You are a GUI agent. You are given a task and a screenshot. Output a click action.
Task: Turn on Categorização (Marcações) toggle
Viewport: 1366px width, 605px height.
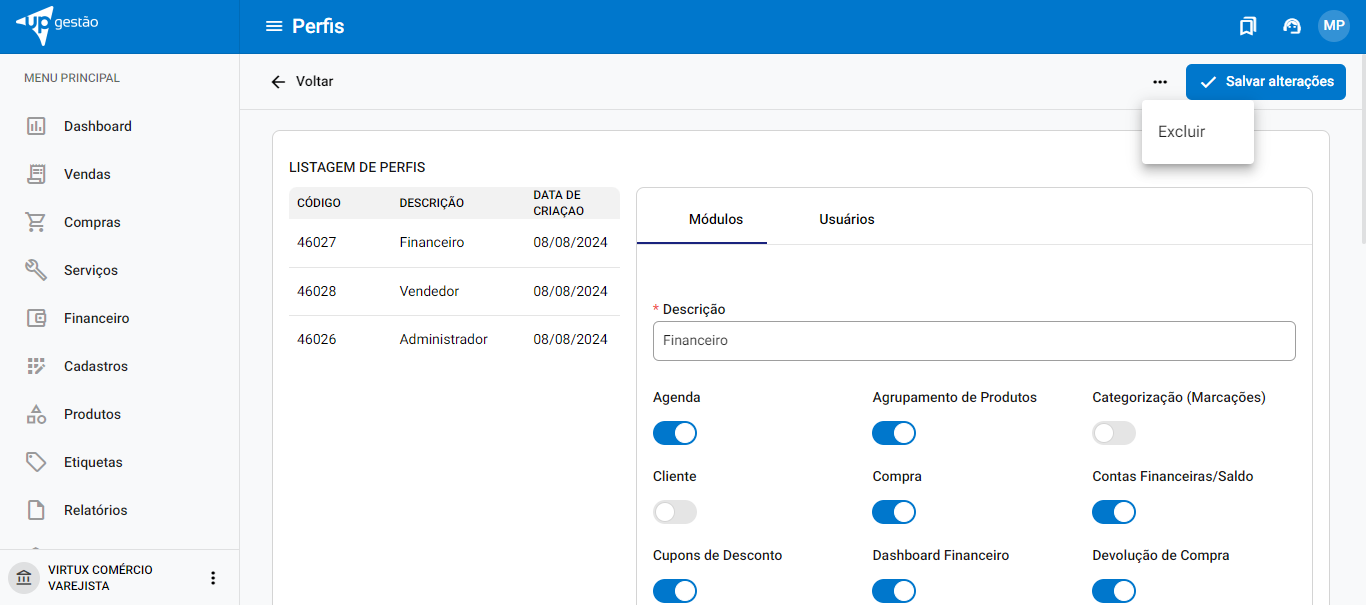point(1113,433)
